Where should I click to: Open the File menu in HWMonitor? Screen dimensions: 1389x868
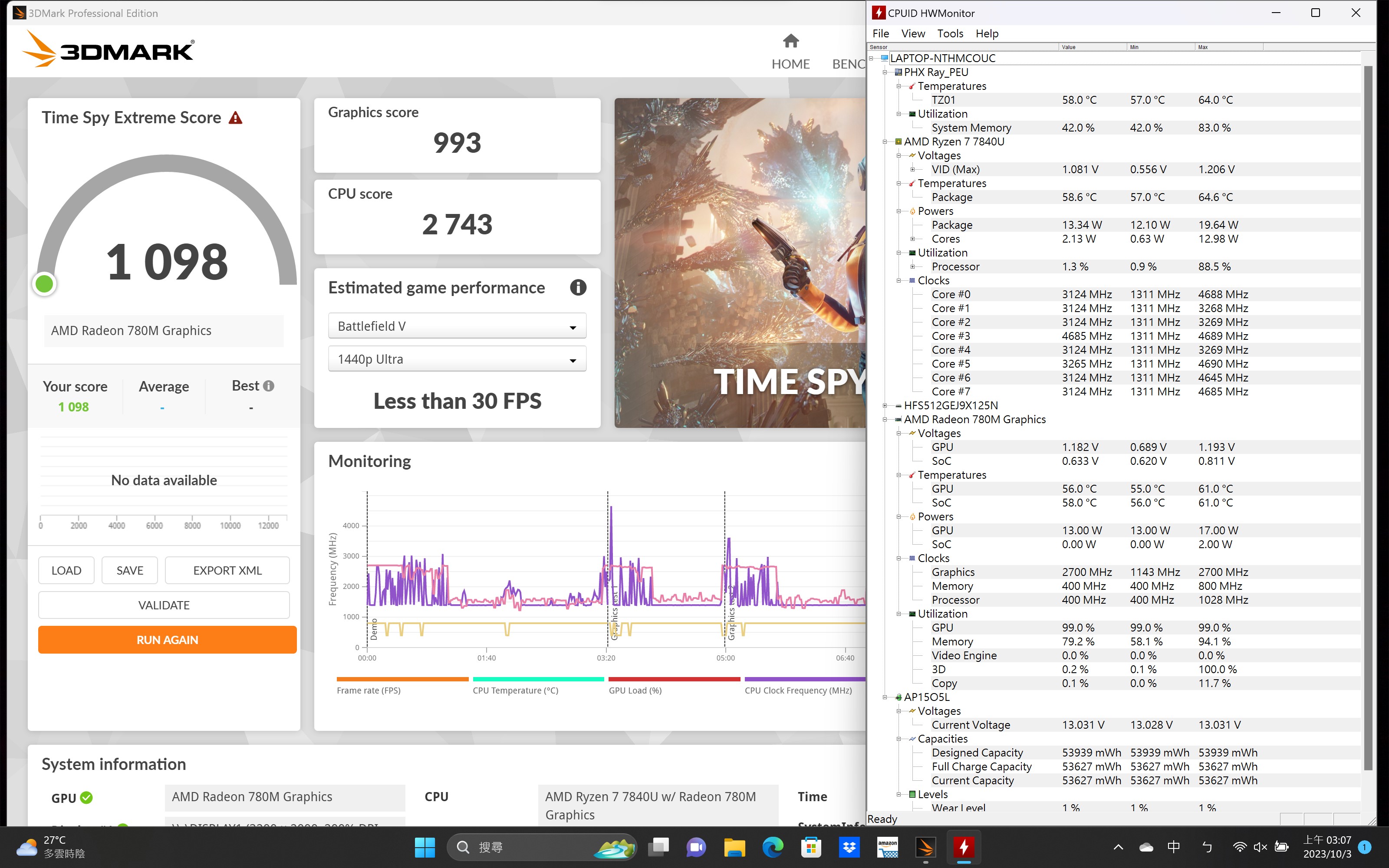881,33
